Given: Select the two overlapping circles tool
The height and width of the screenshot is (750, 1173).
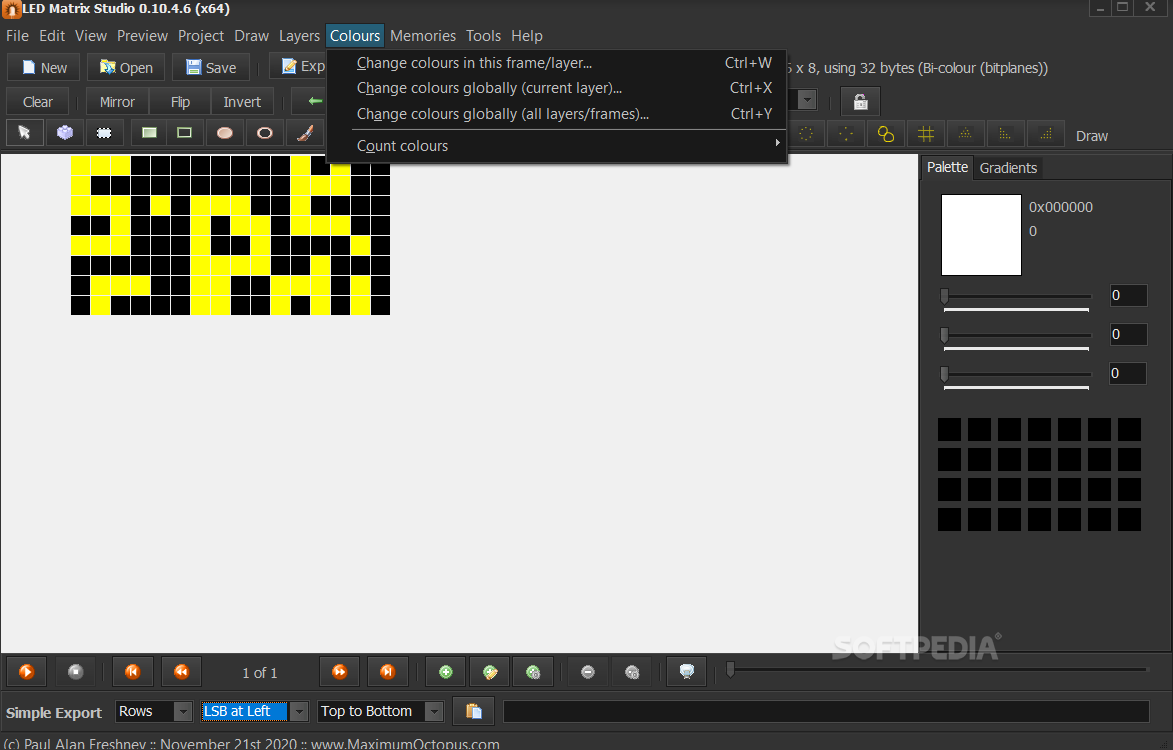Looking at the screenshot, I should coord(886,134).
